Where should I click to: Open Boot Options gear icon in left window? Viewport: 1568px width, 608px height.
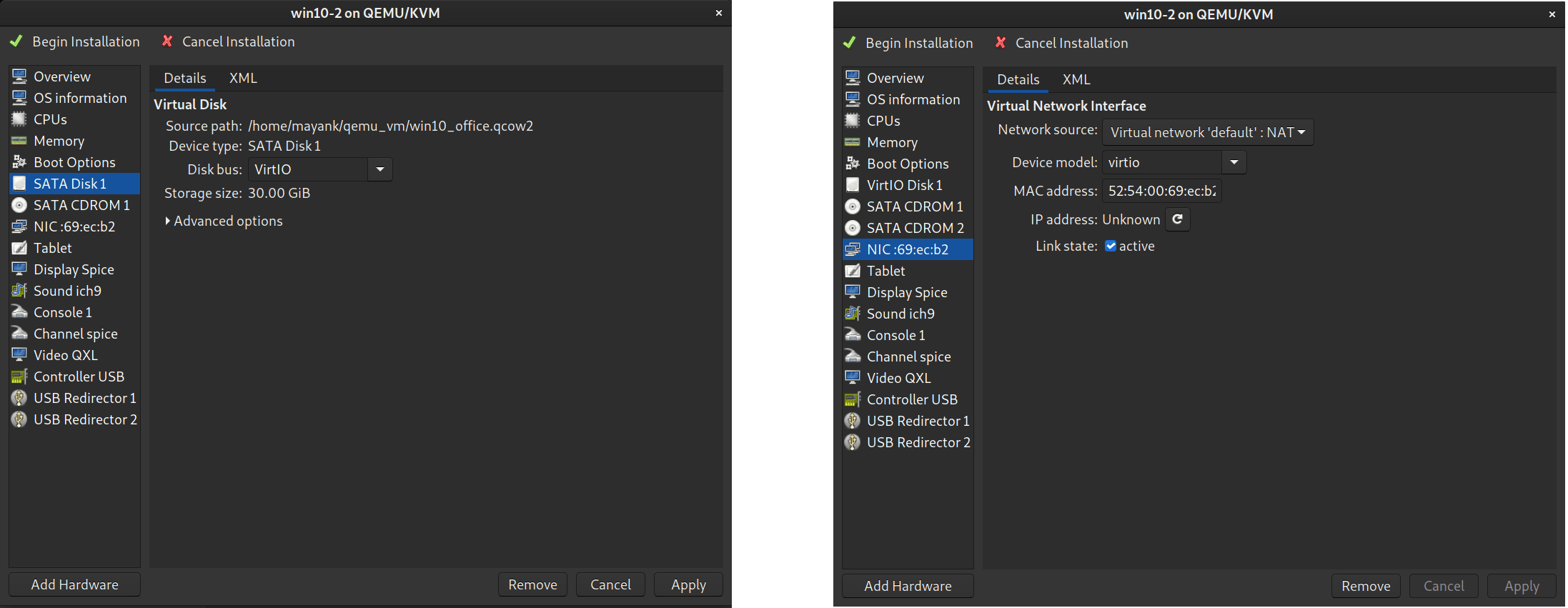click(19, 162)
